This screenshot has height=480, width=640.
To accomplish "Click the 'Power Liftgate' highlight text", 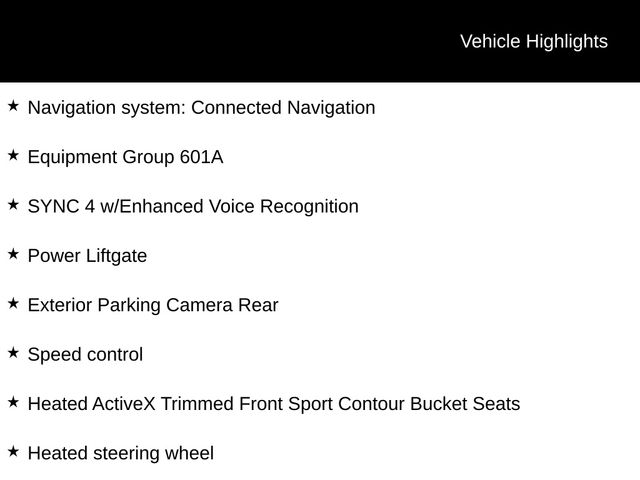I will [87, 256].
